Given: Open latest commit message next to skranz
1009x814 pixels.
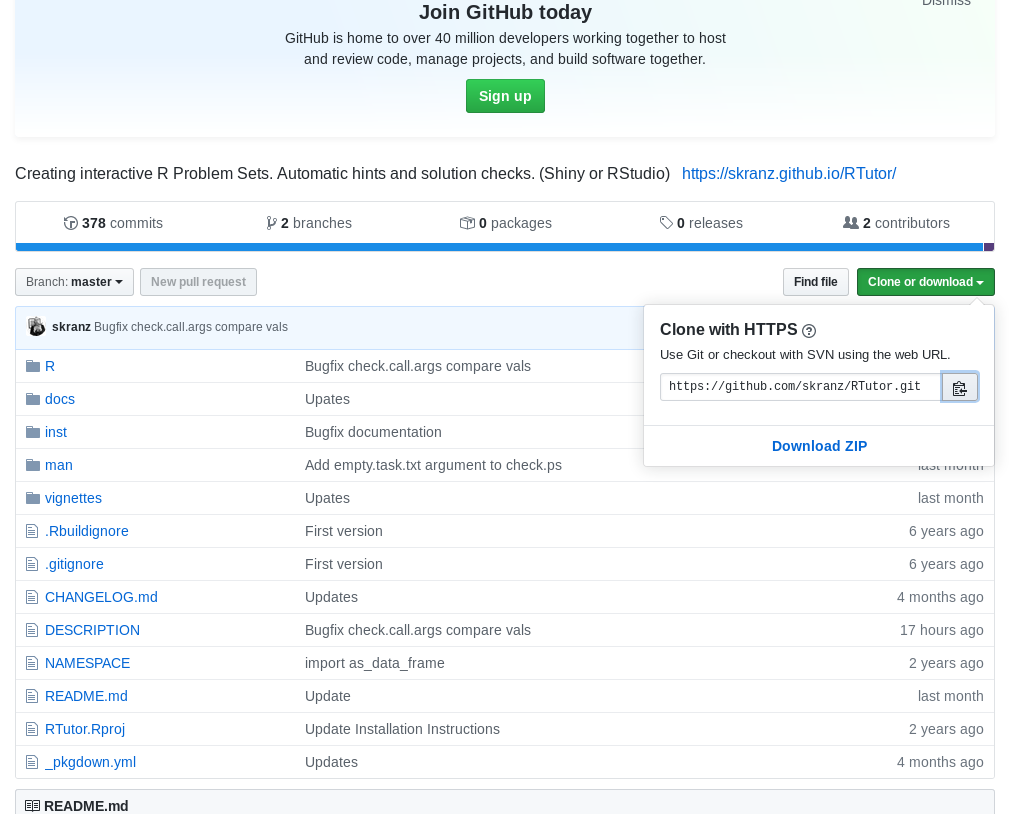Looking at the screenshot, I should click(x=191, y=327).
